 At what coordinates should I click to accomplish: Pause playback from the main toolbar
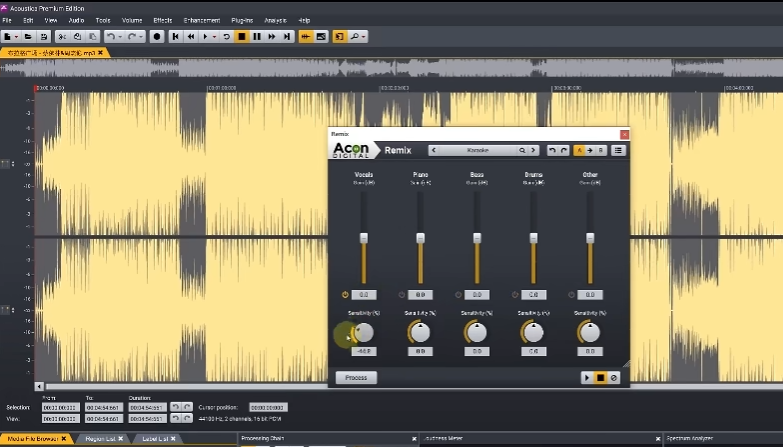(x=257, y=37)
